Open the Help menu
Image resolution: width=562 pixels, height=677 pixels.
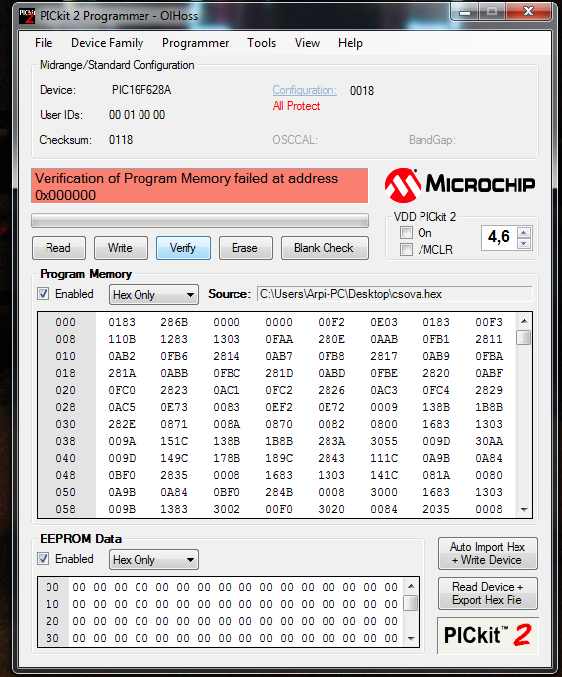click(x=350, y=43)
